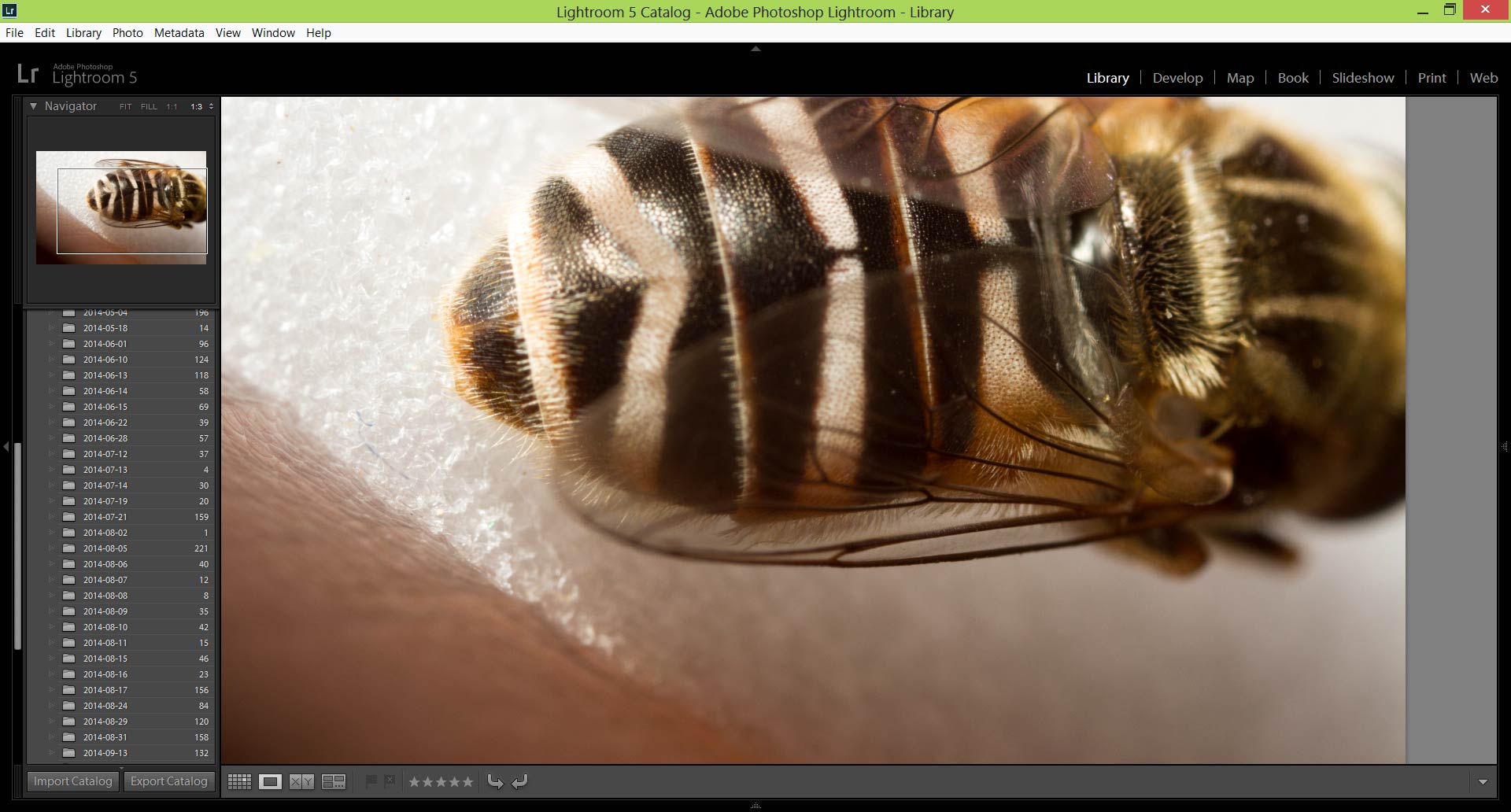Viewport: 1511px width, 812px height.
Task: Select the 2014-08-24 folder
Action: click(120, 706)
